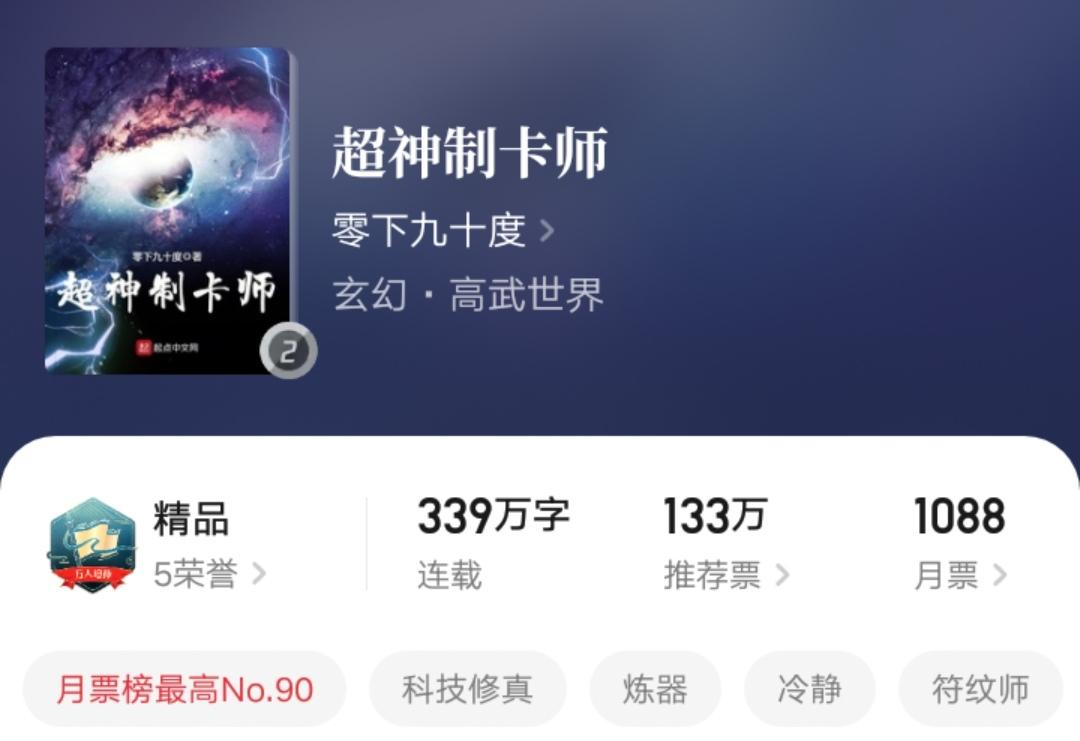Open the 月票 monthly tickets page

[946, 575]
